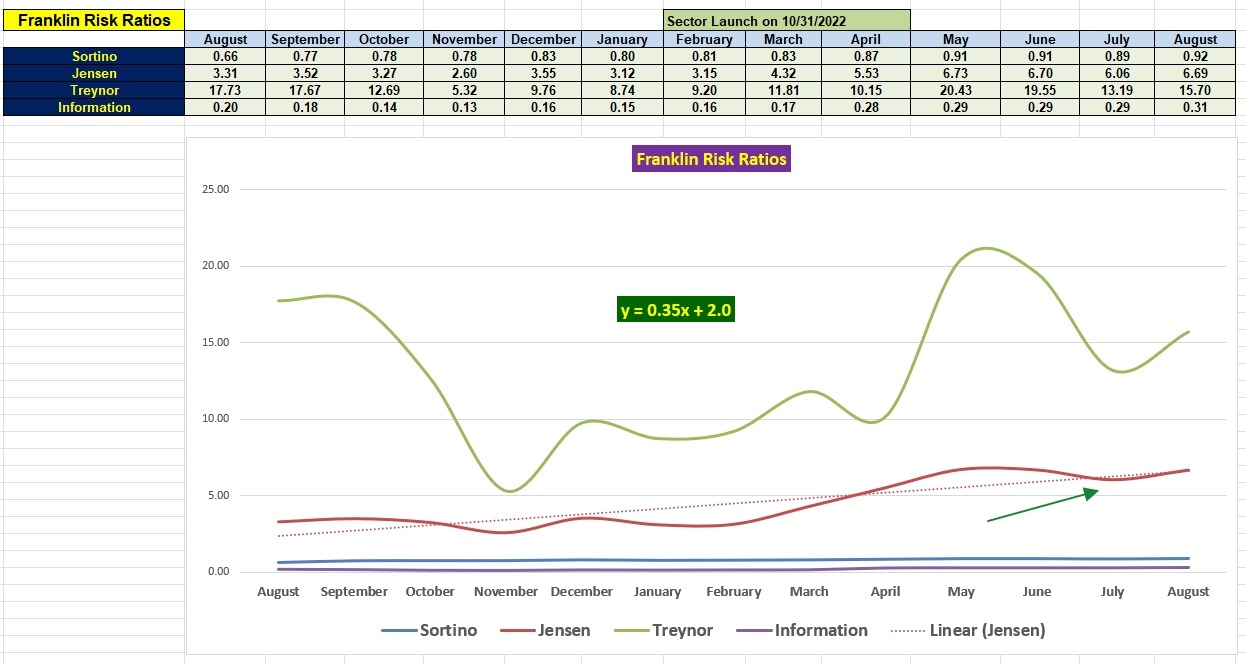Select the November column header cell
The image size is (1246, 664).
(x=464, y=39)
